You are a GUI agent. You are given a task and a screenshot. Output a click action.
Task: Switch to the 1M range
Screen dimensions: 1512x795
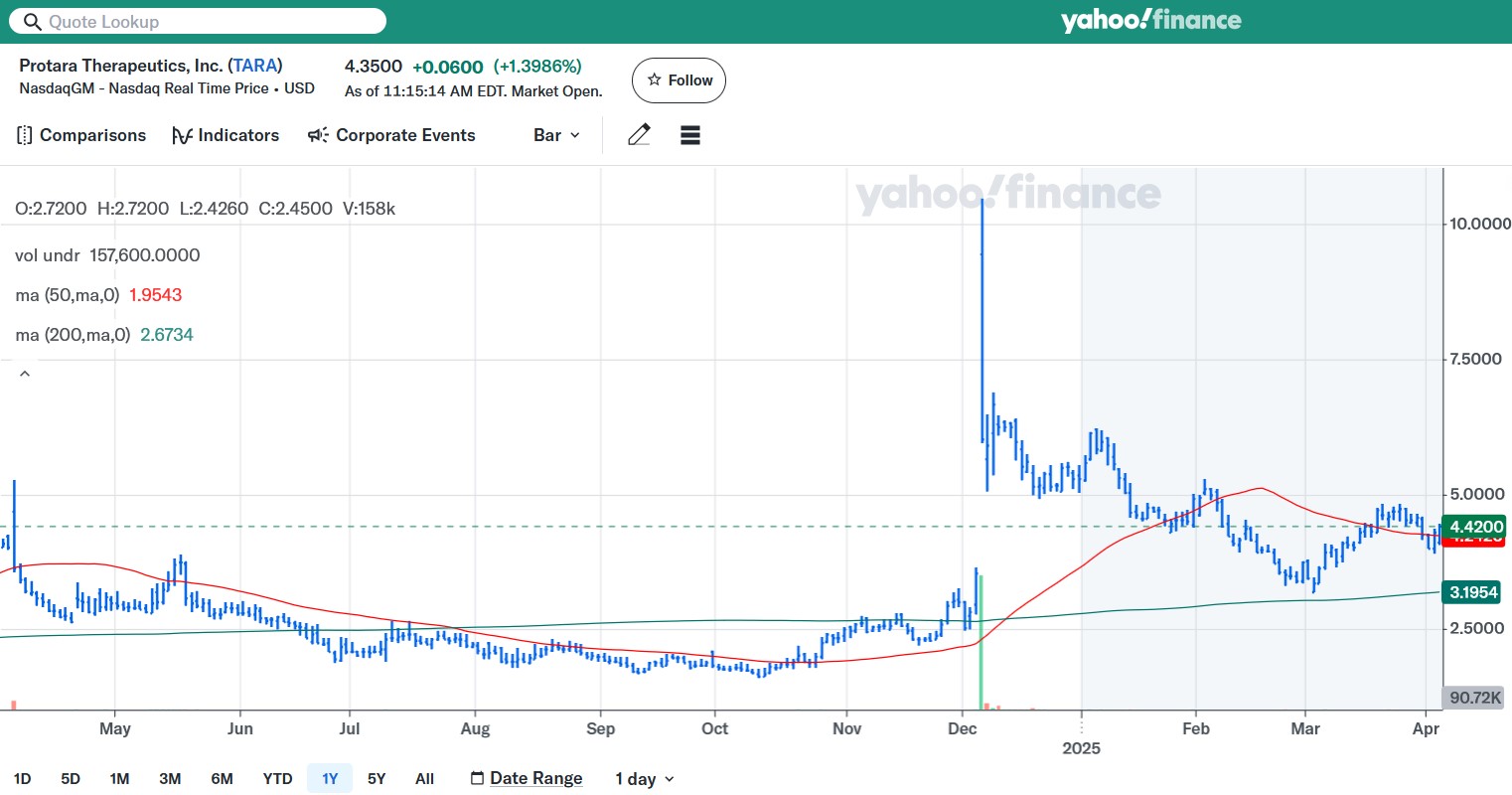(x=119, y=778)
